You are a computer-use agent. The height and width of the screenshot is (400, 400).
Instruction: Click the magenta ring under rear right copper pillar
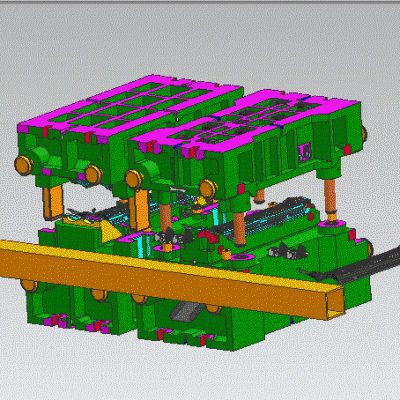click(332, 224)
